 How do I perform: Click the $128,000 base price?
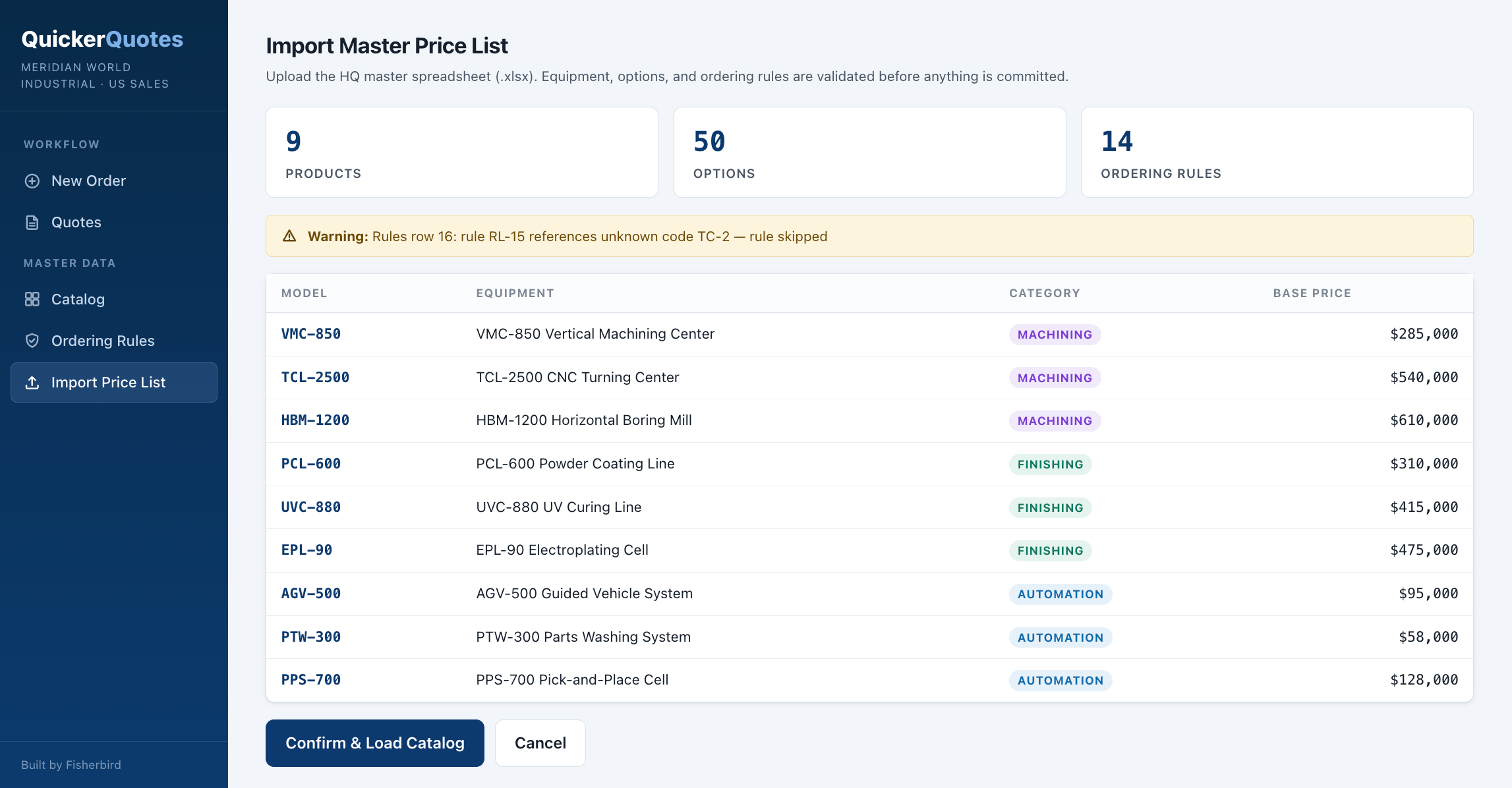click(1424, 680)
